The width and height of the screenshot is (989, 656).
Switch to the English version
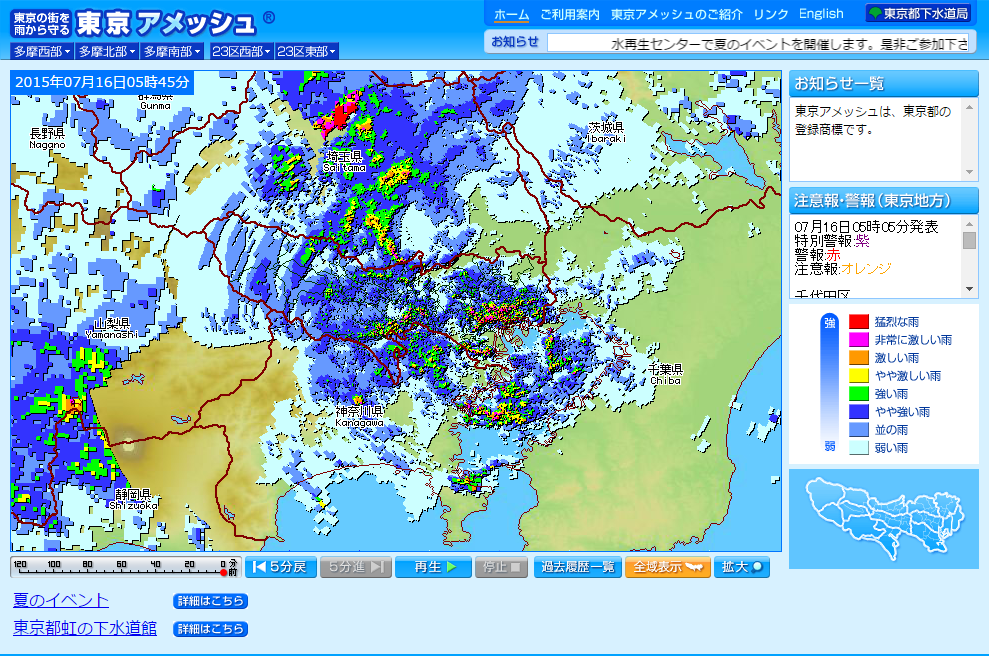(x=821, y=14)
